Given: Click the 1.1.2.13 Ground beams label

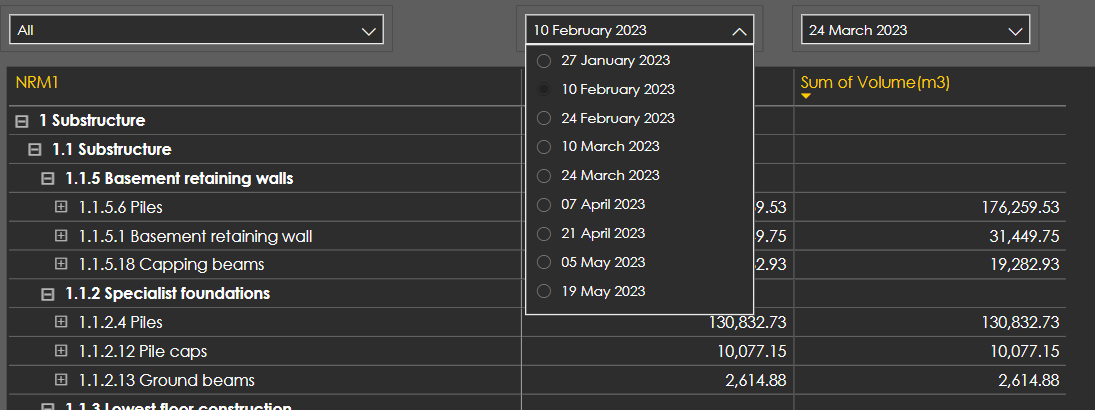Looking at the screenshot, I should [x=166, y=380].
